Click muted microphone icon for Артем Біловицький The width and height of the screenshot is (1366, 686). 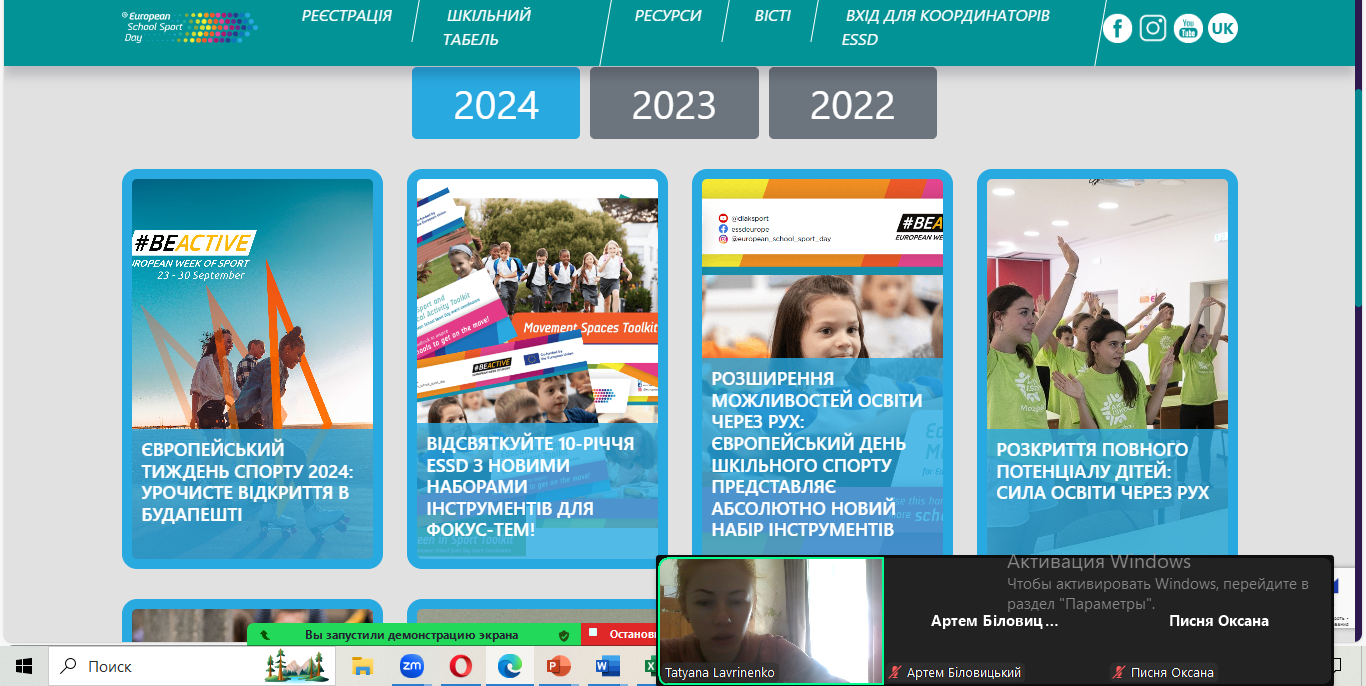tap(895, 673)
